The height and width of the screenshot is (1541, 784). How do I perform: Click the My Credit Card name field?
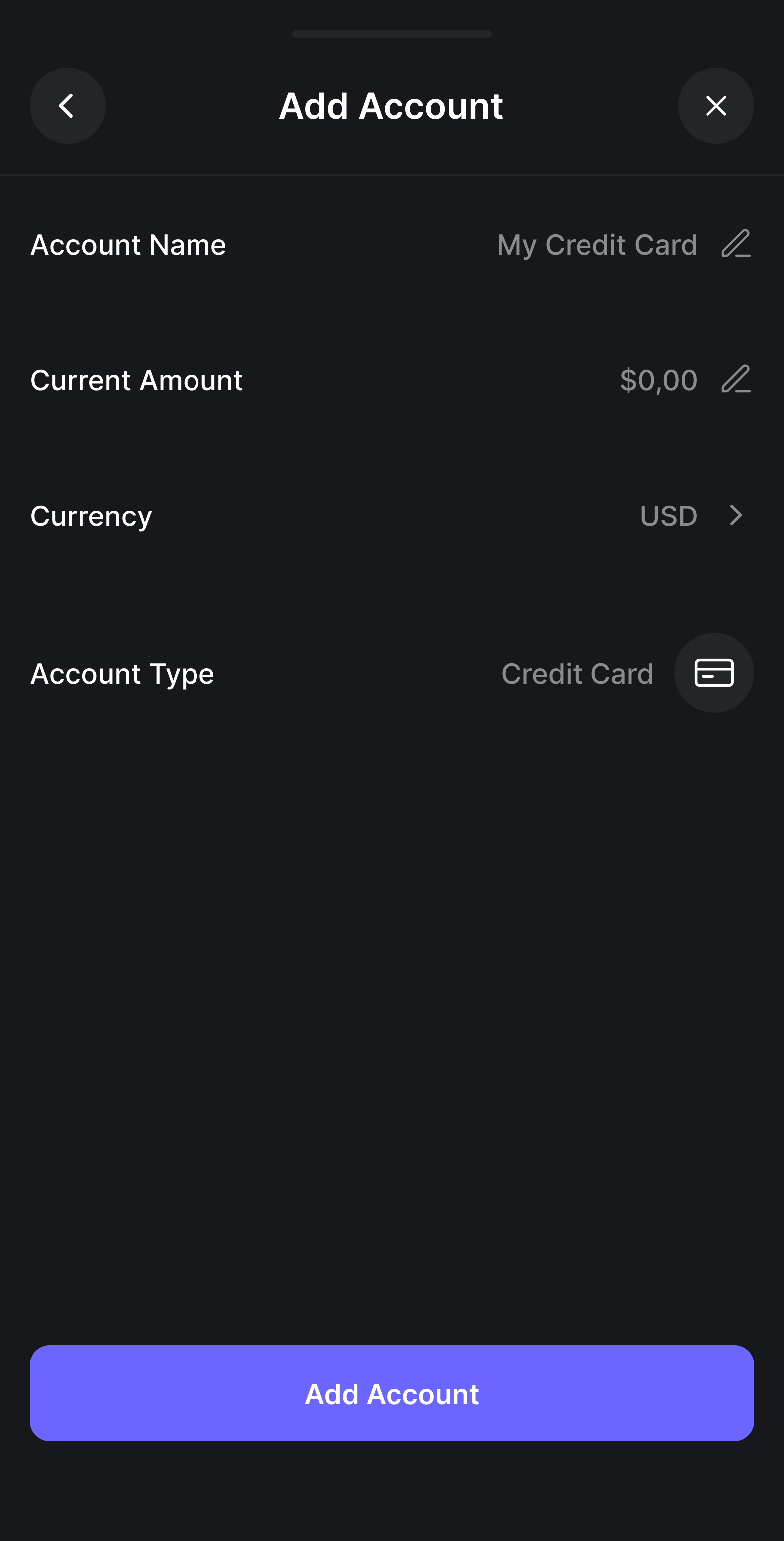click(597, 245)
